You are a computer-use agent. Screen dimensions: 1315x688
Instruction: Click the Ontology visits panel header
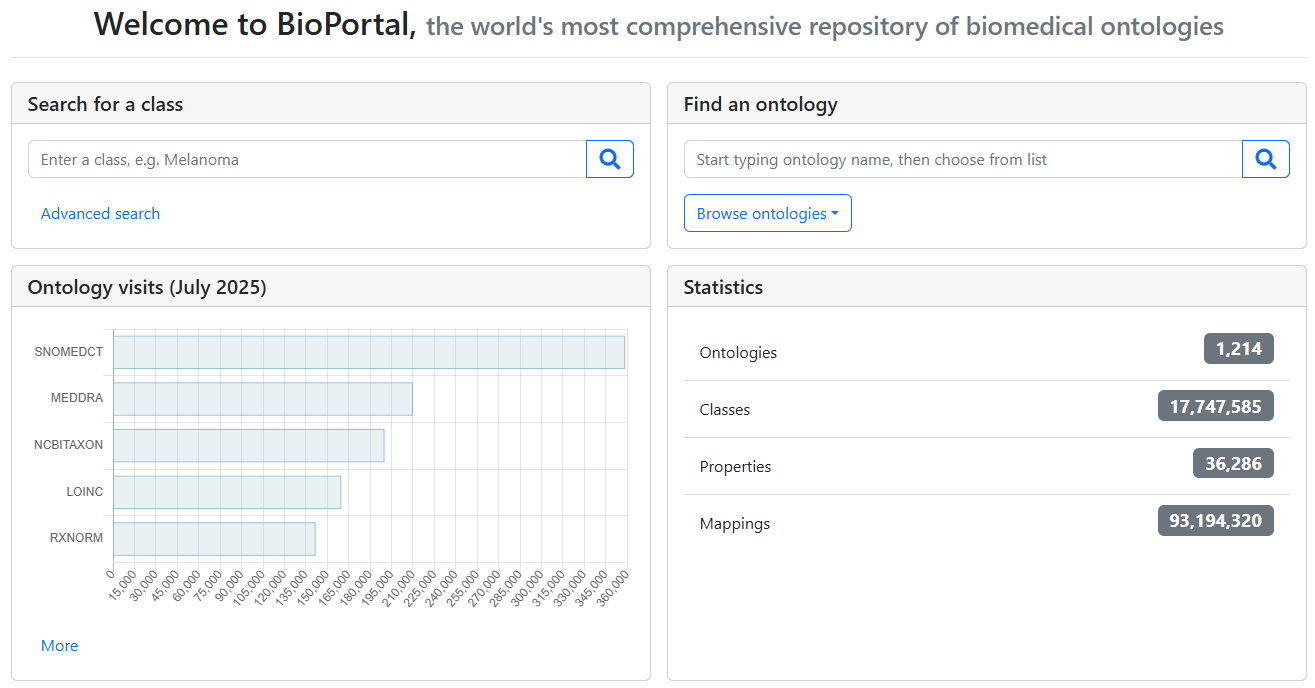coord(147,287)
